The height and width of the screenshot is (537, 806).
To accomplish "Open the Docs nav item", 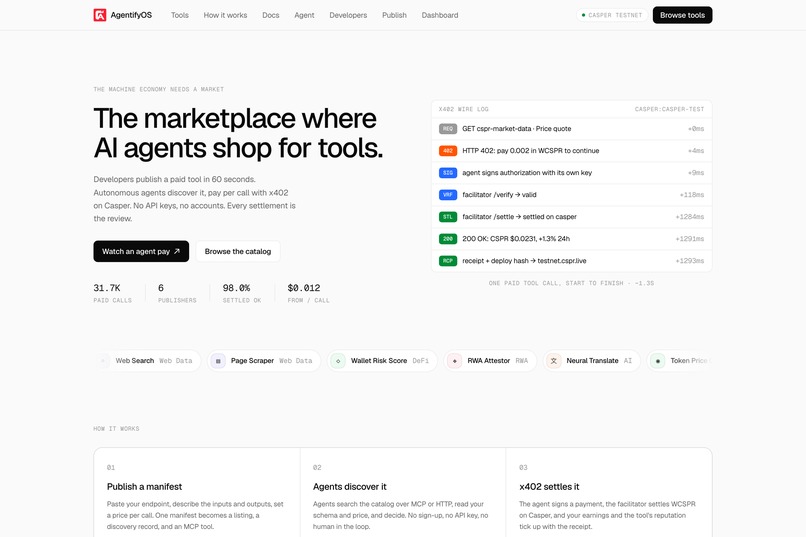I will pyautogui.click(x=271, y=15).
